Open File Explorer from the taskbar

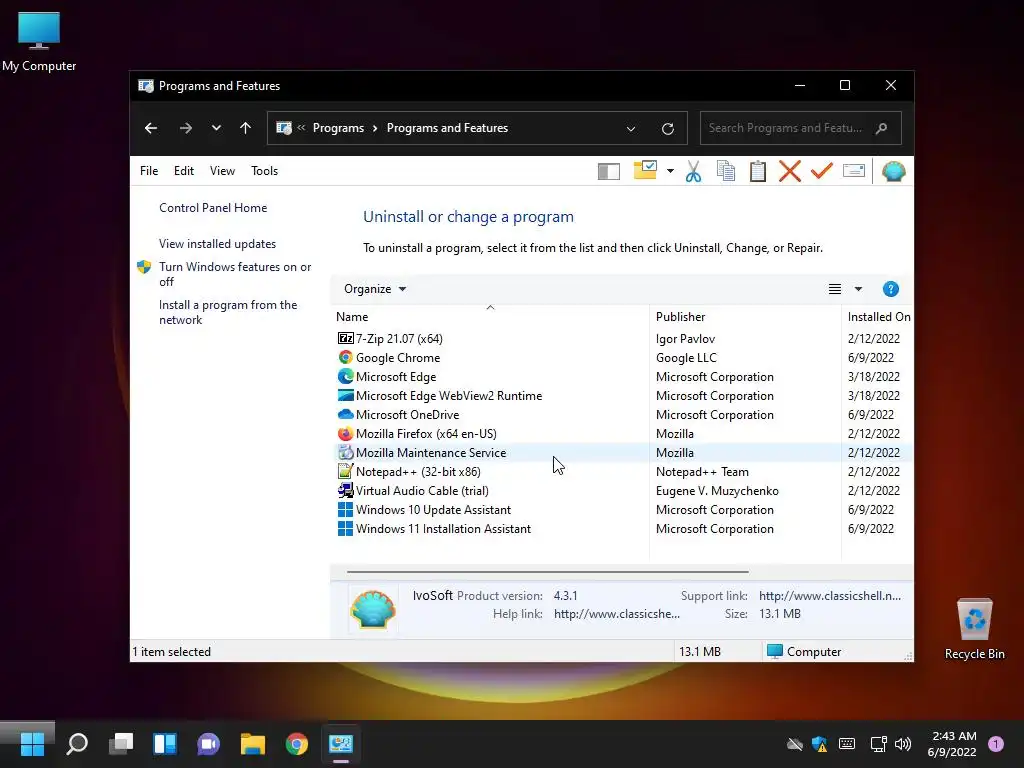tap(253, 743)
